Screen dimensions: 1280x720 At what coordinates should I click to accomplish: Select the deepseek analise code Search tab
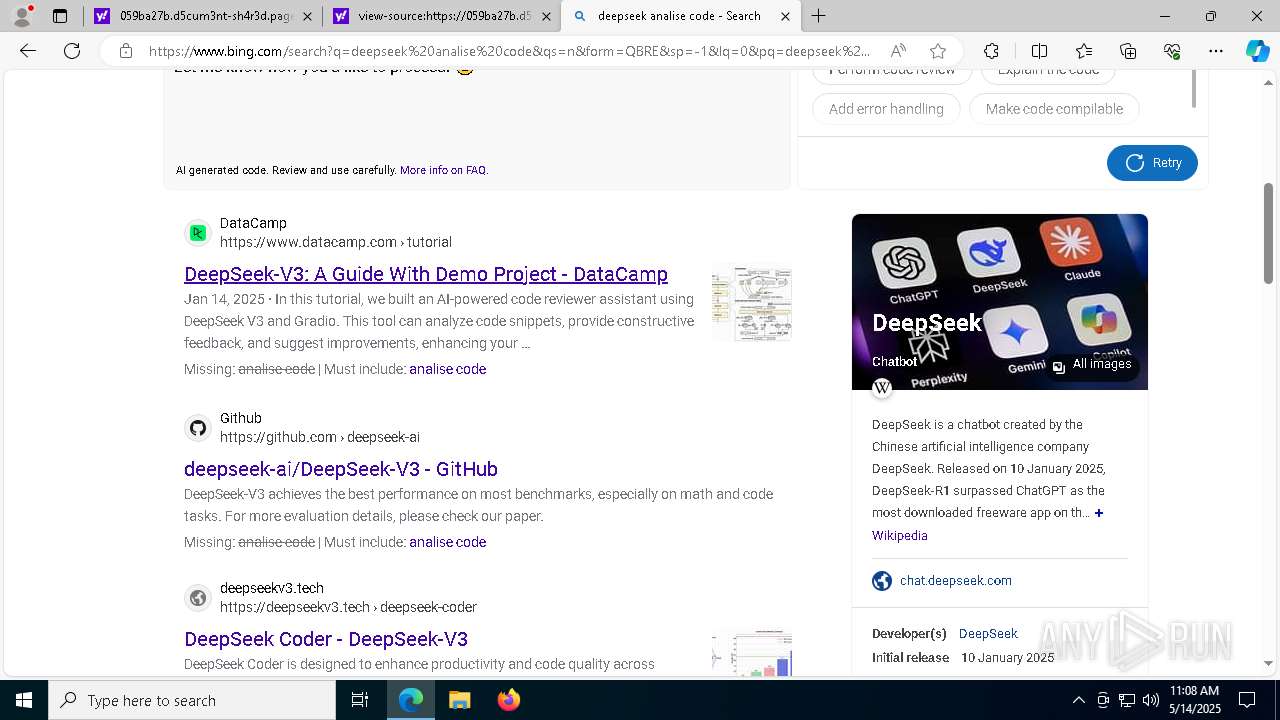(x=680, y=16)
